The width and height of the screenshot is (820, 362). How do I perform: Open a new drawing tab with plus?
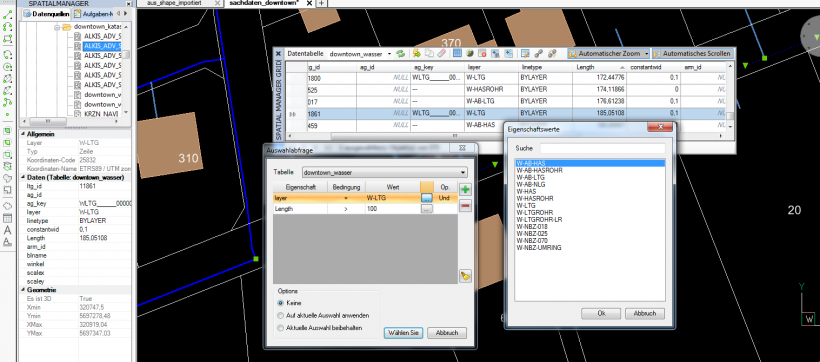coord(321,3)
